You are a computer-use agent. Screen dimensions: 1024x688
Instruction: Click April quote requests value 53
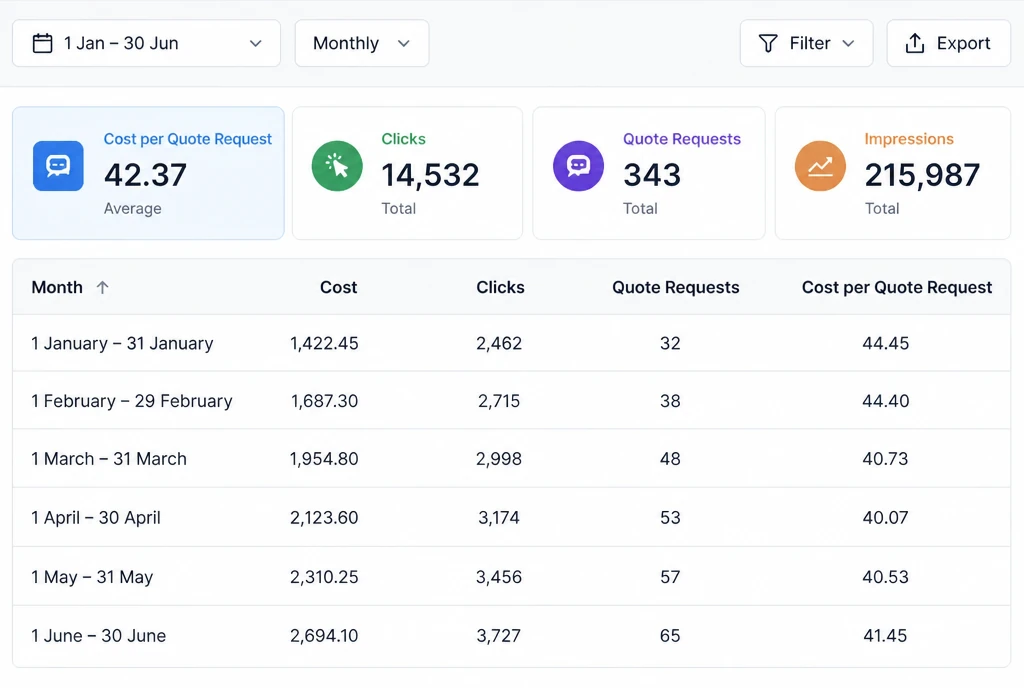pyautogui.click(x=670, y=518)
